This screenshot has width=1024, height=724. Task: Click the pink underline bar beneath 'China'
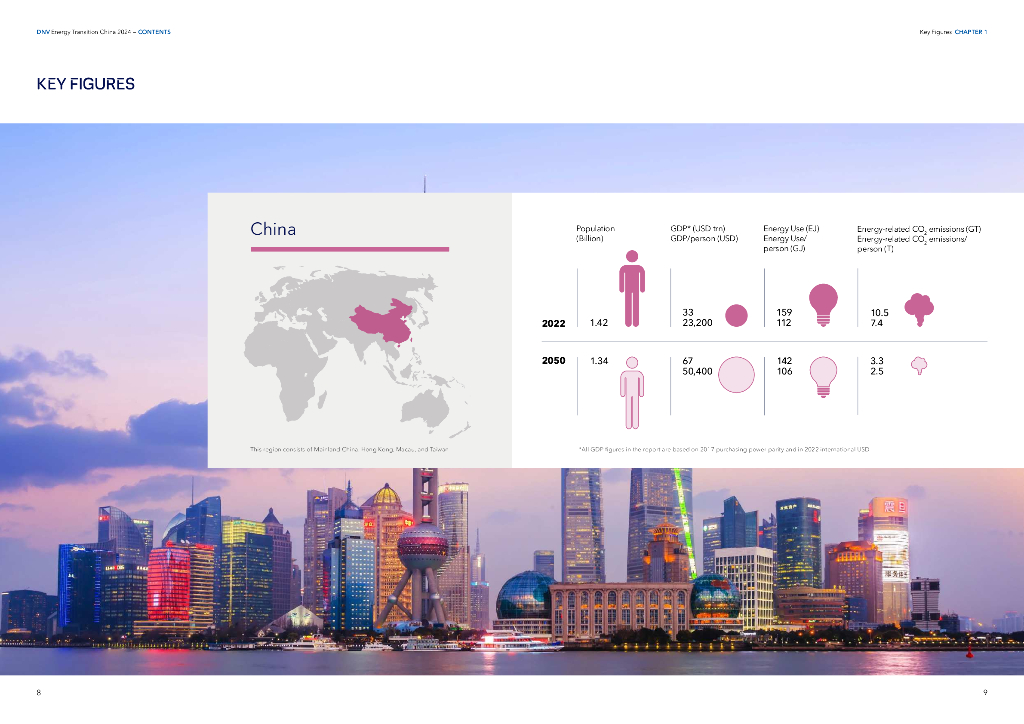(x=350, y=249)
